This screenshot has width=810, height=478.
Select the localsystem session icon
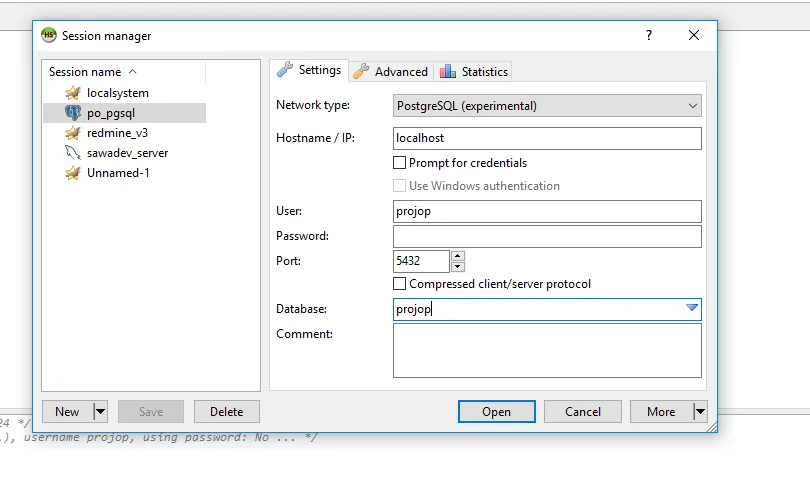coord(73,93)
